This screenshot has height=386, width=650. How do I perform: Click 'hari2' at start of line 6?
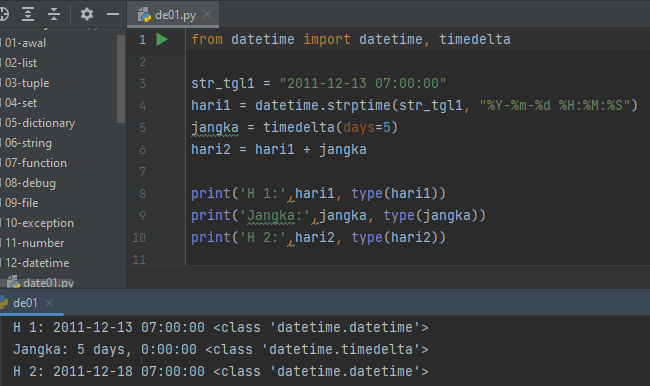point(211,150)
